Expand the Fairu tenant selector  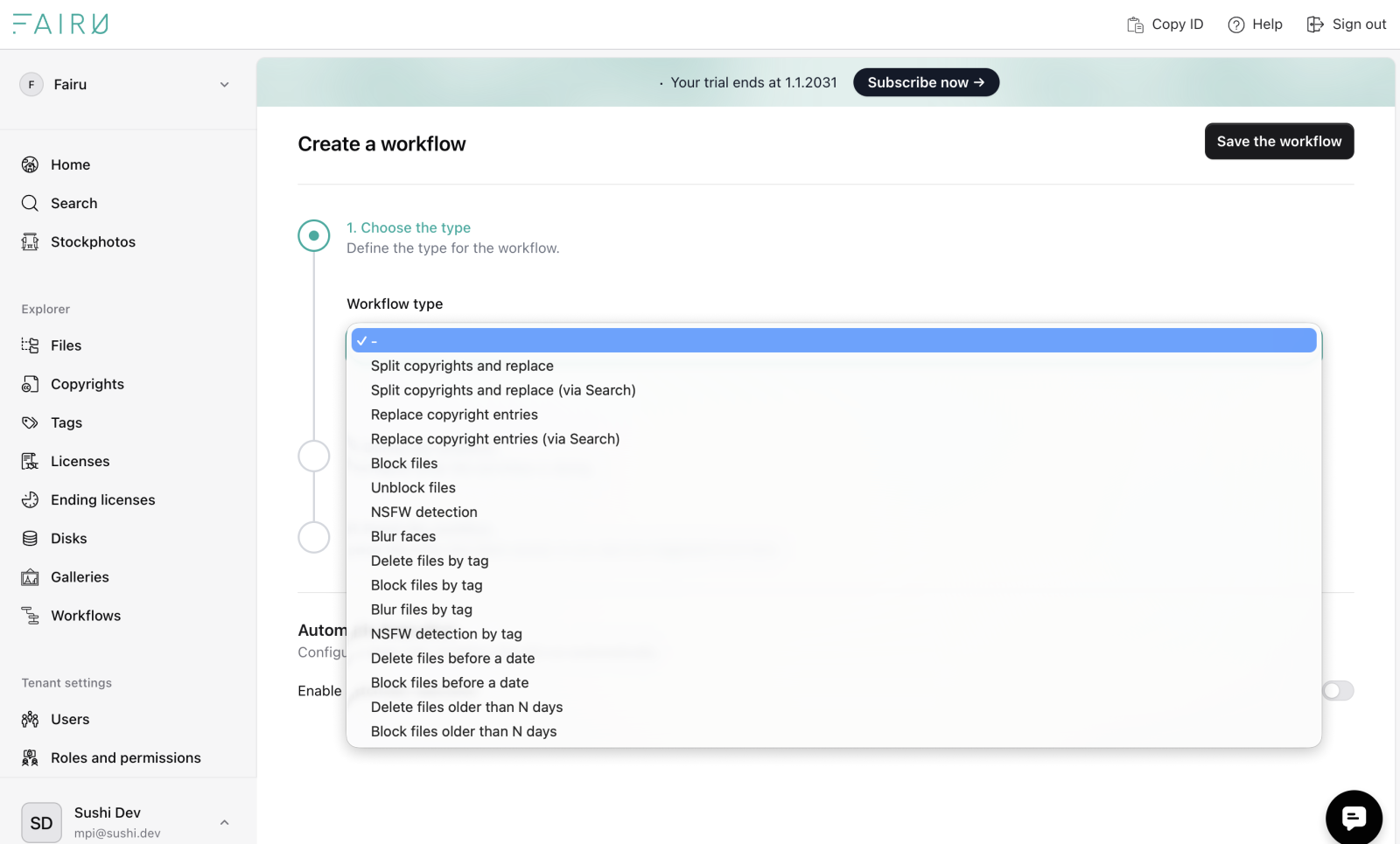tap(224, 85)
